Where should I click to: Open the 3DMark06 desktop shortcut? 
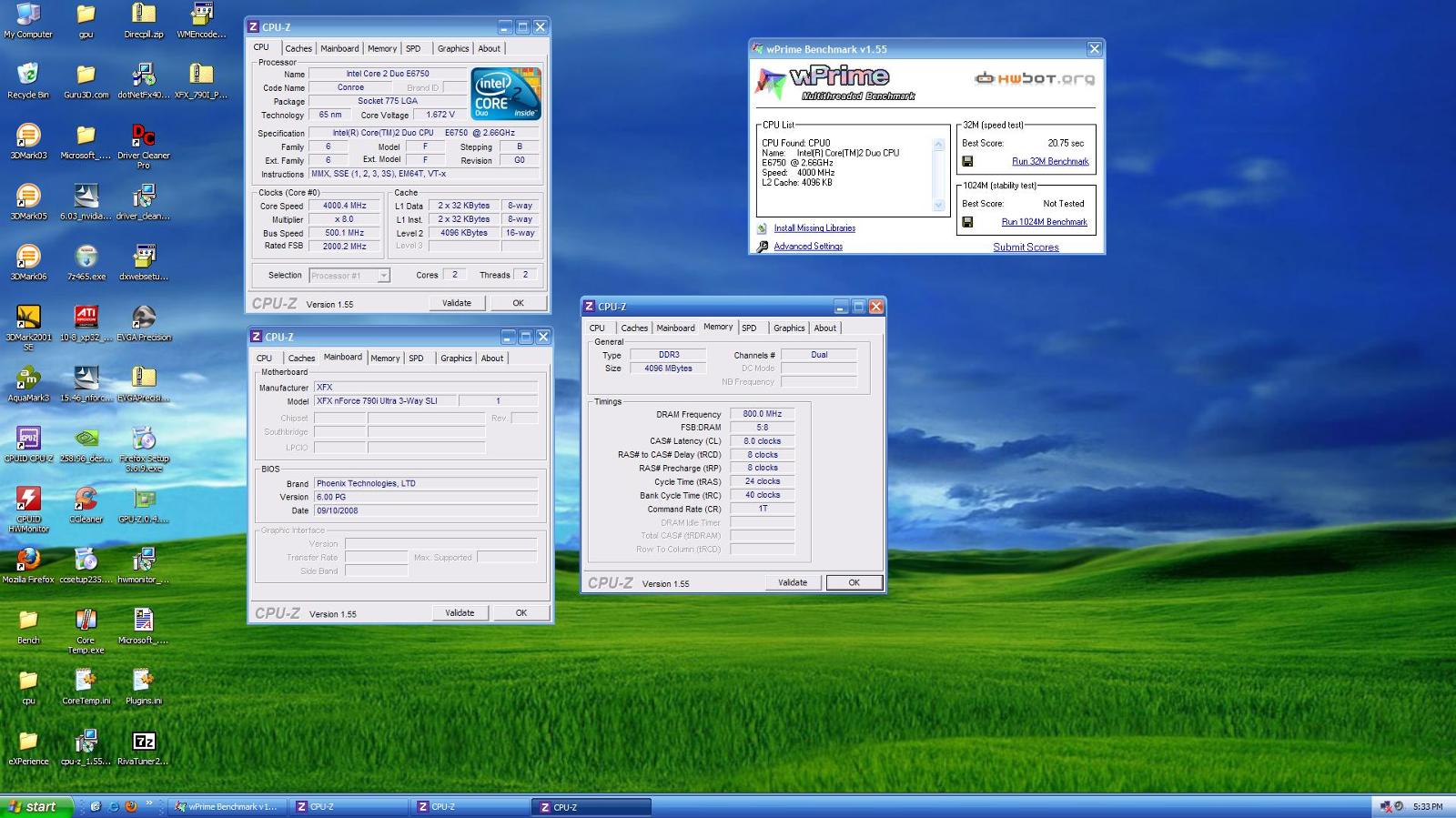[28, 263]
